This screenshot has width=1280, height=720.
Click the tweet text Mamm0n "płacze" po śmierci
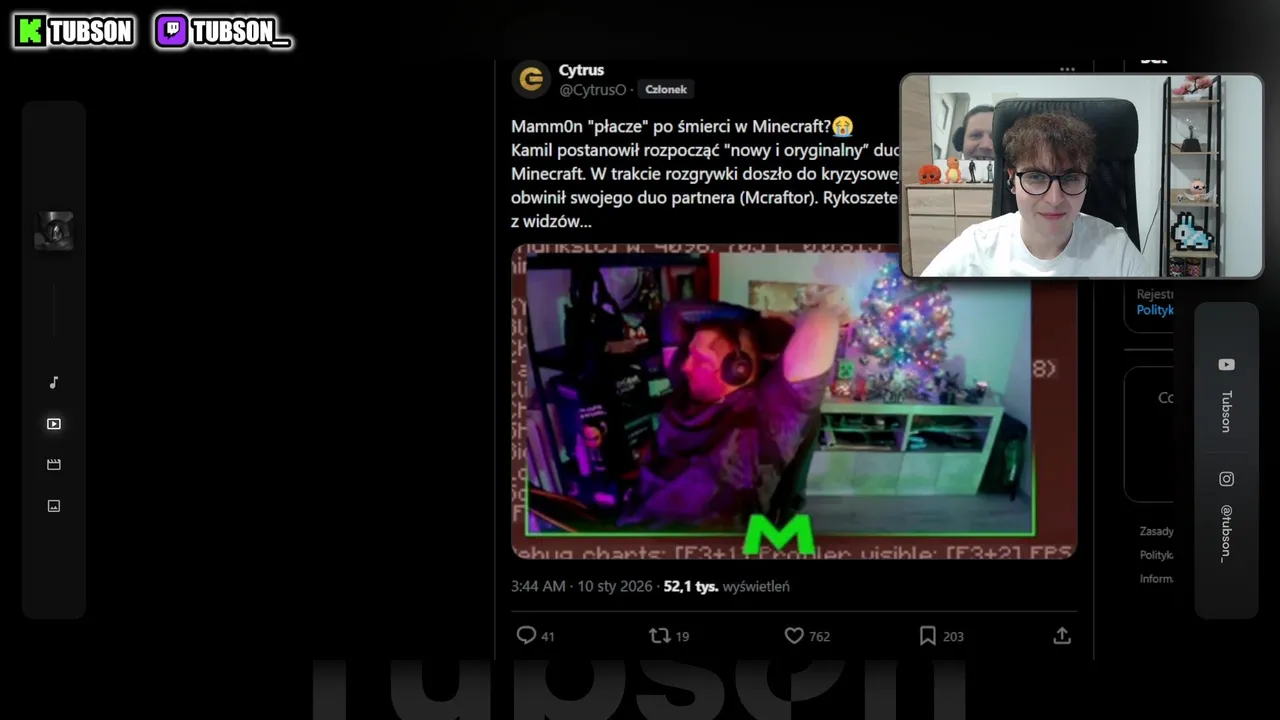pyautogui.click(x=682, y=126)
